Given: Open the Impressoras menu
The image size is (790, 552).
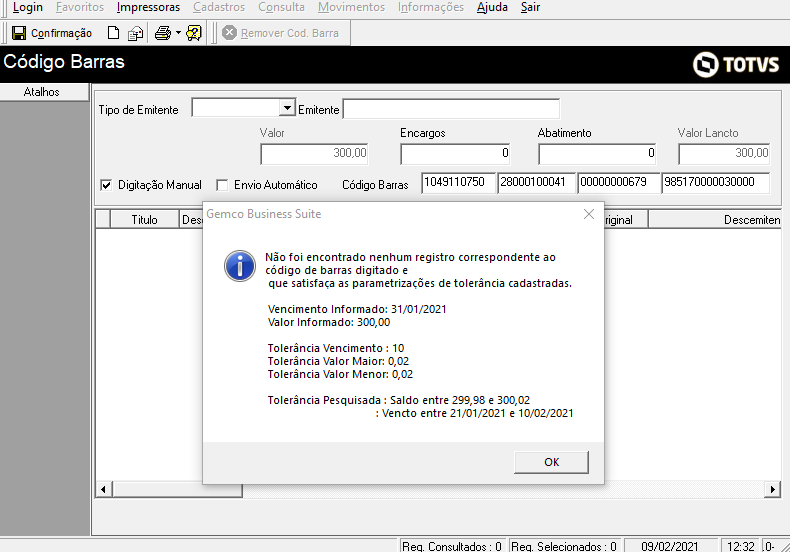Looking at the screenshot, I should (x=148, y=8).
